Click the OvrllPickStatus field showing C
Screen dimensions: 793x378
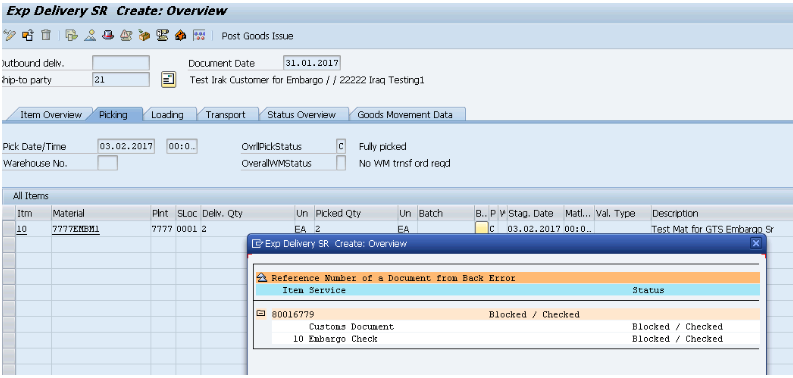pos(341,147)
